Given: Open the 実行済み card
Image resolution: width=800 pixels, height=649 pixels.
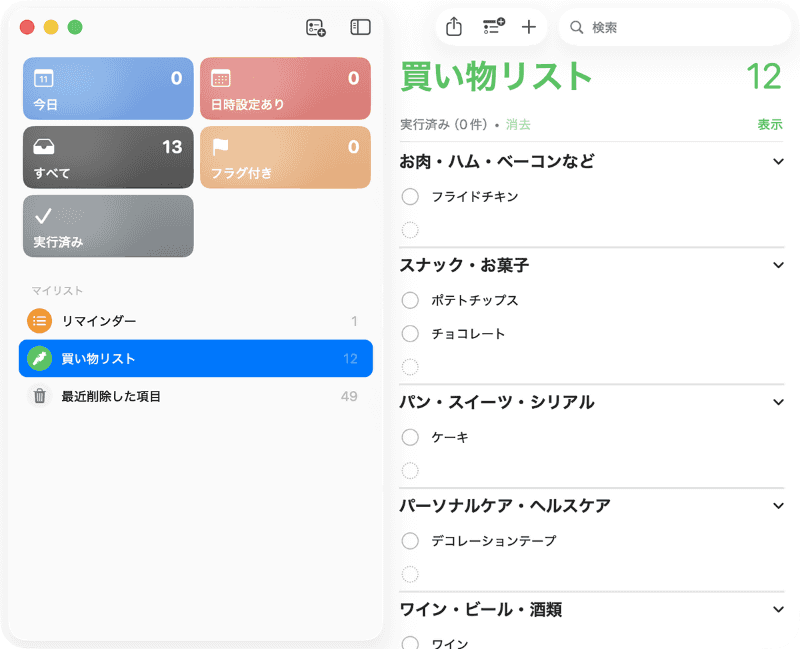Looking at the screenshot, I should click(107, 226).
